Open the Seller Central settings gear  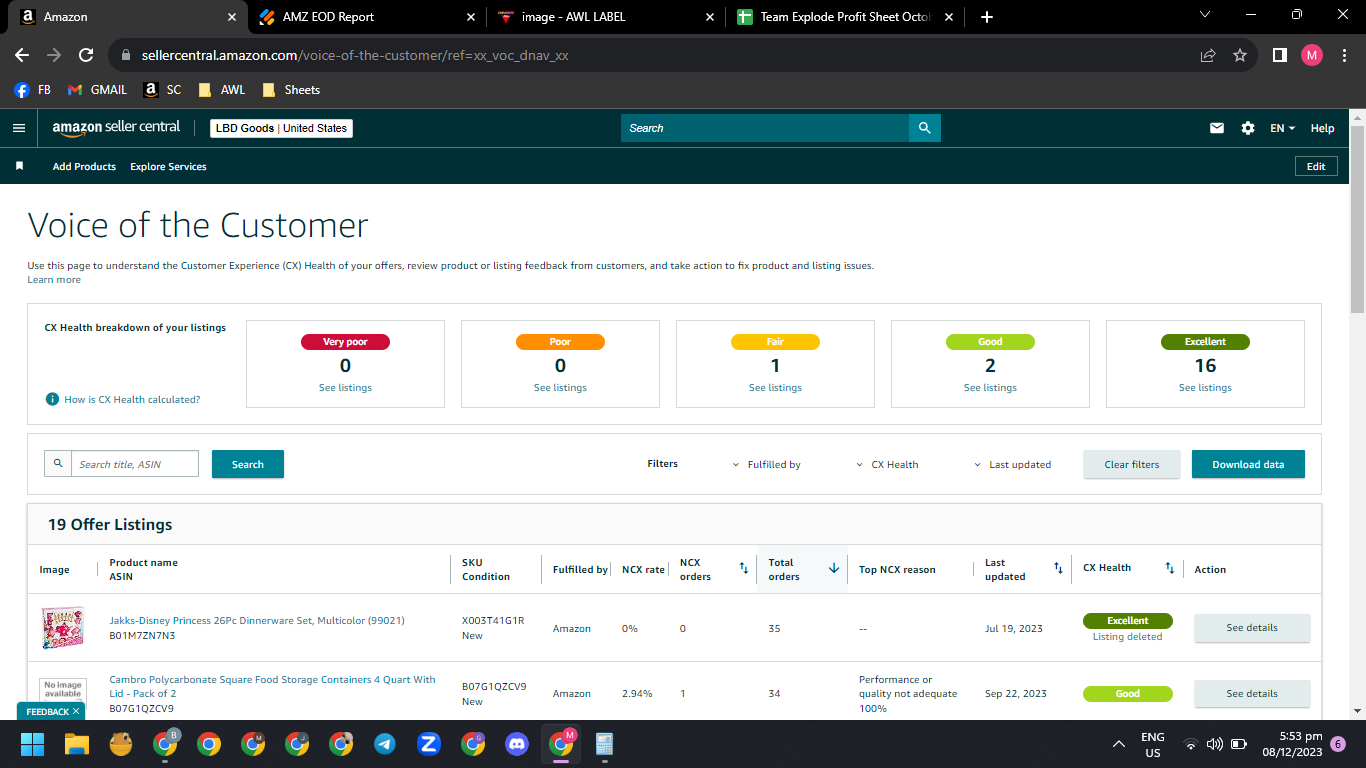1247,128
